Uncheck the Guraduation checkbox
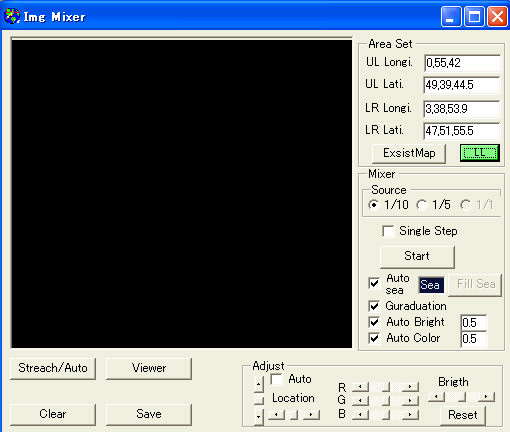Image resolution: width=510 pixels, height=432 pixels. (x=374, y=306)
